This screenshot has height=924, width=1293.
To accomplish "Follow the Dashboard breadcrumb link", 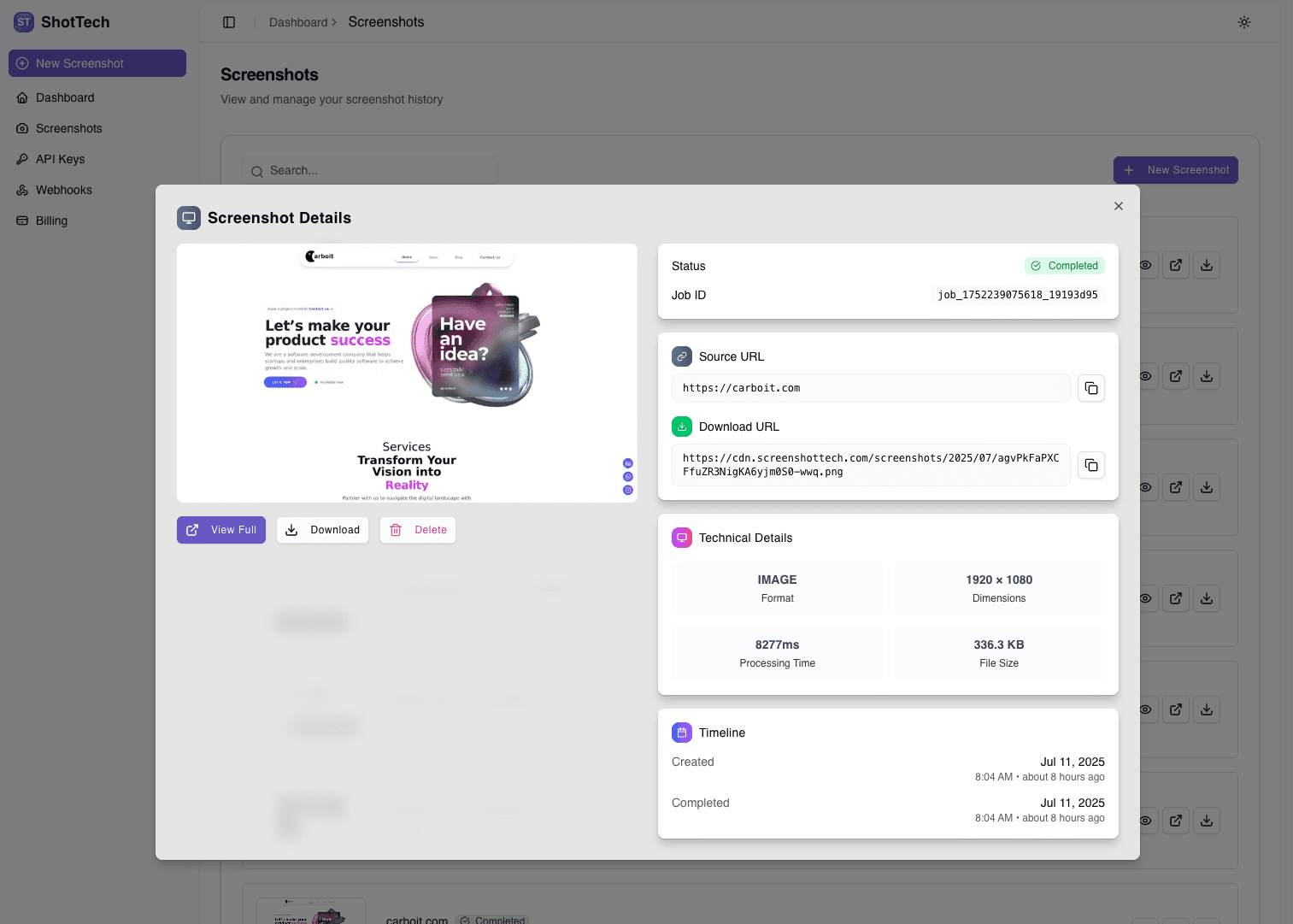I will tap(298, 22).
